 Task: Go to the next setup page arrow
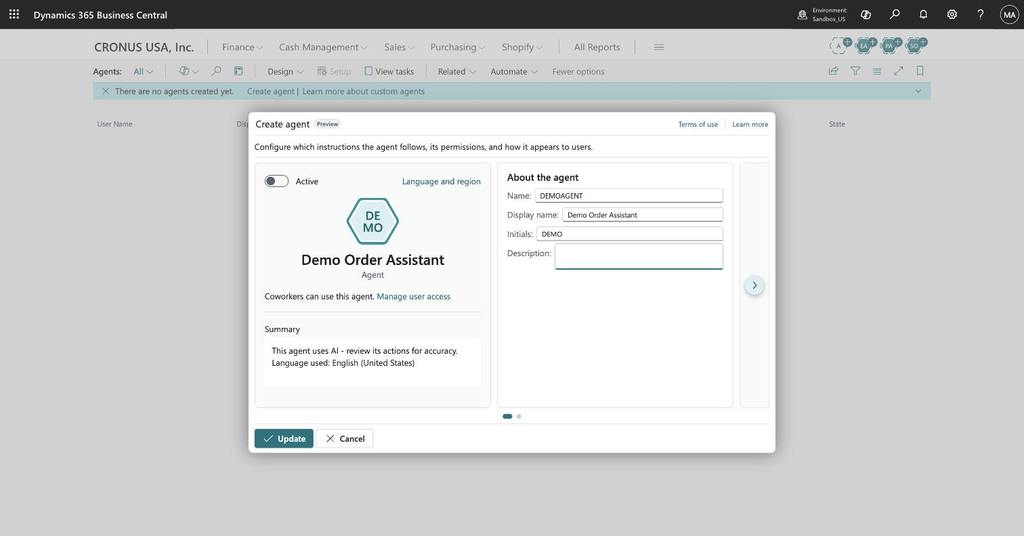[754, 285]
